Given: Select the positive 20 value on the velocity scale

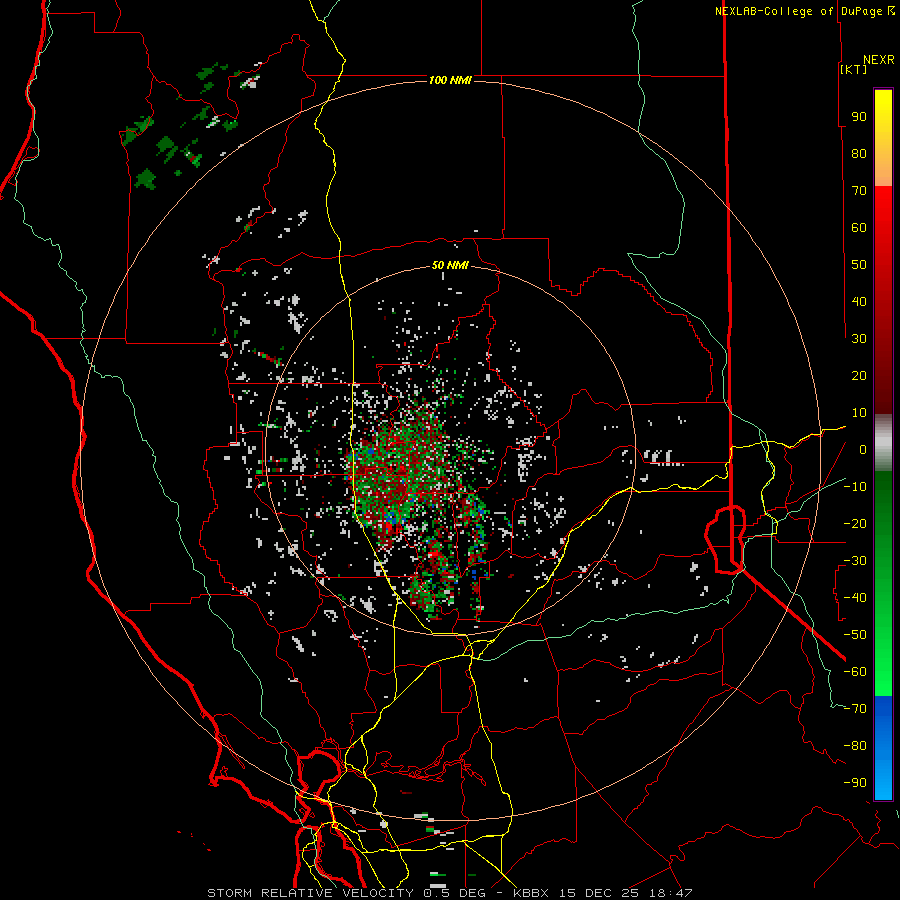Looking at the screenshot, I should pyautogui.click(x=859, y=375).
